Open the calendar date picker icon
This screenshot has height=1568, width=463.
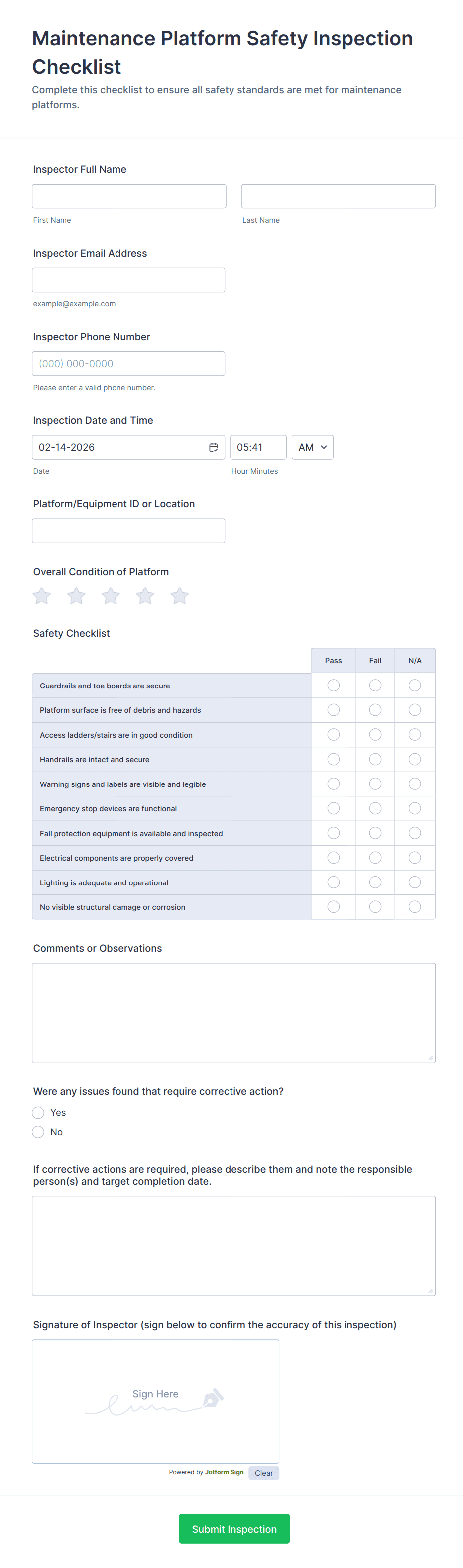pos(213,447)
